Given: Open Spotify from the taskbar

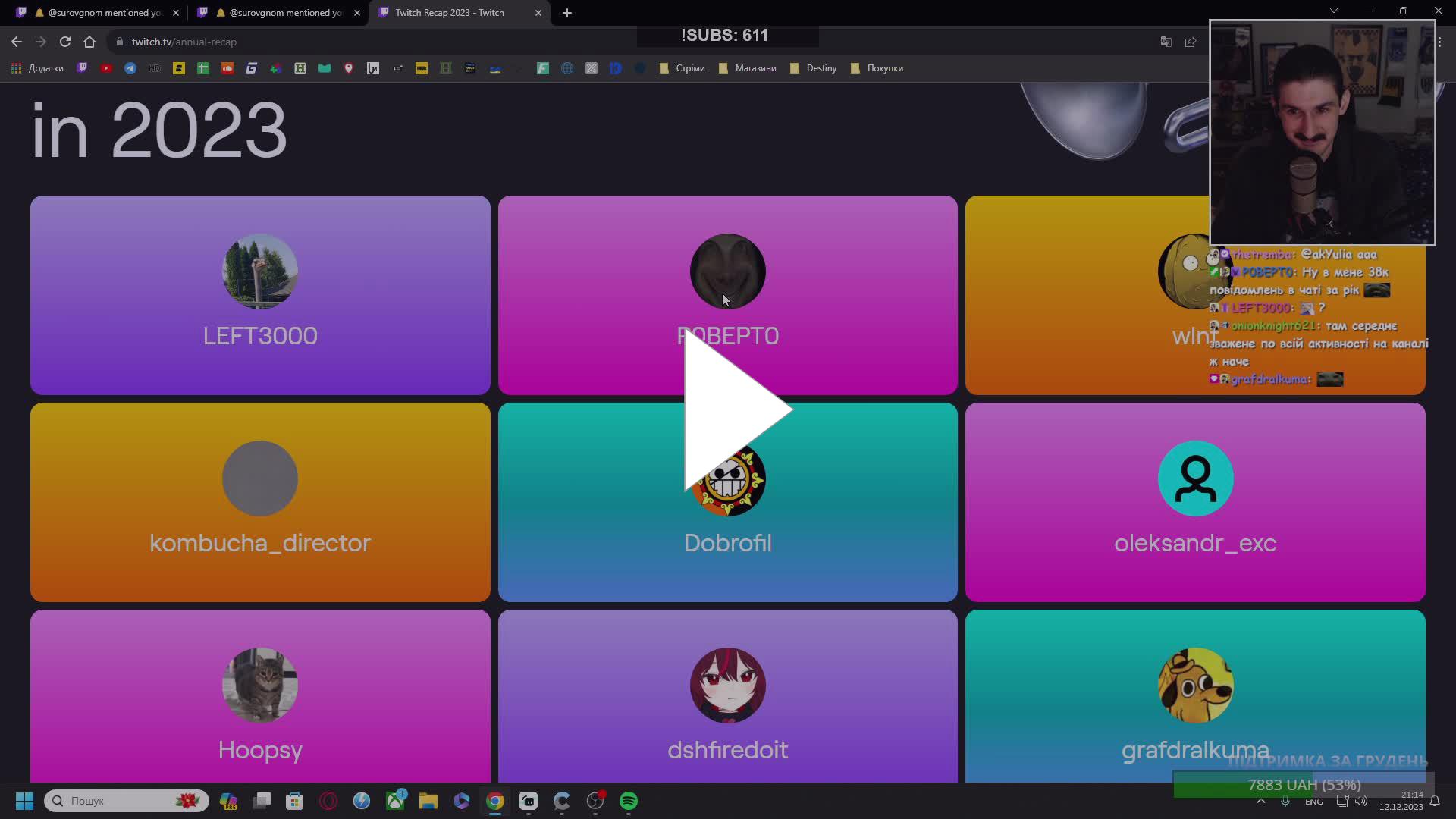Looking at the screenshot, I should coord(629,802).
